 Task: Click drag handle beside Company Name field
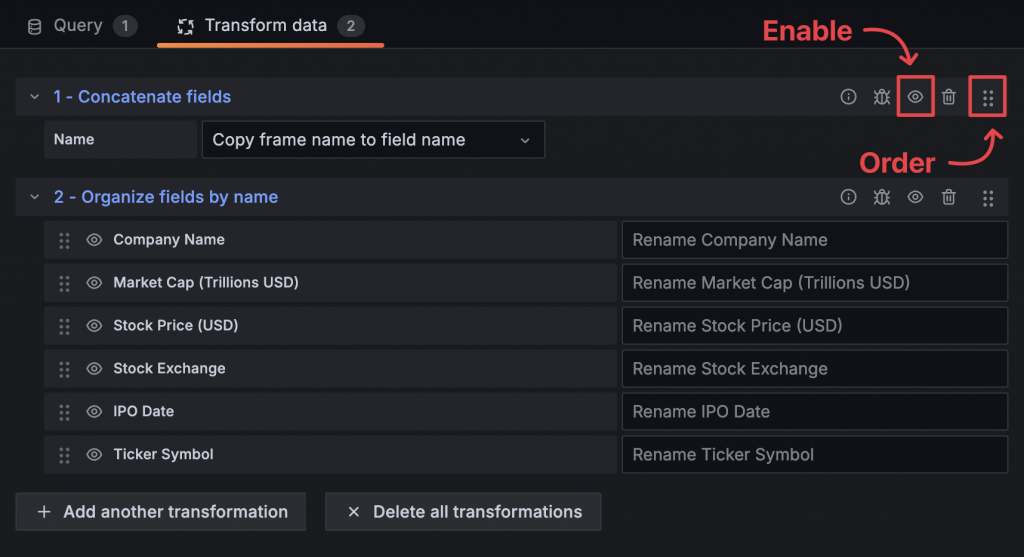pyautogui.click(x=64, y=240)
